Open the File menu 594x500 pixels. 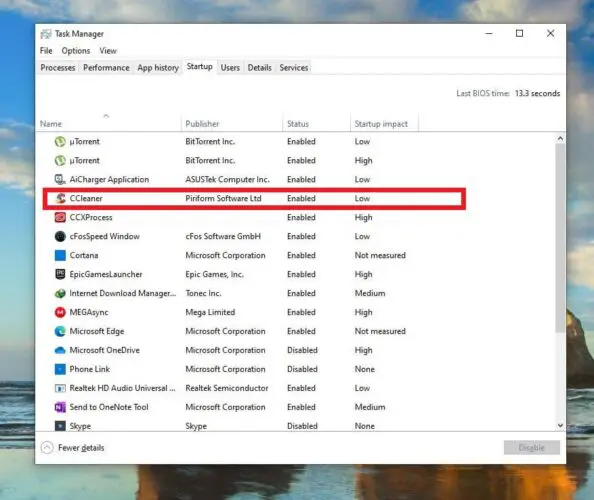click(46, 51)
